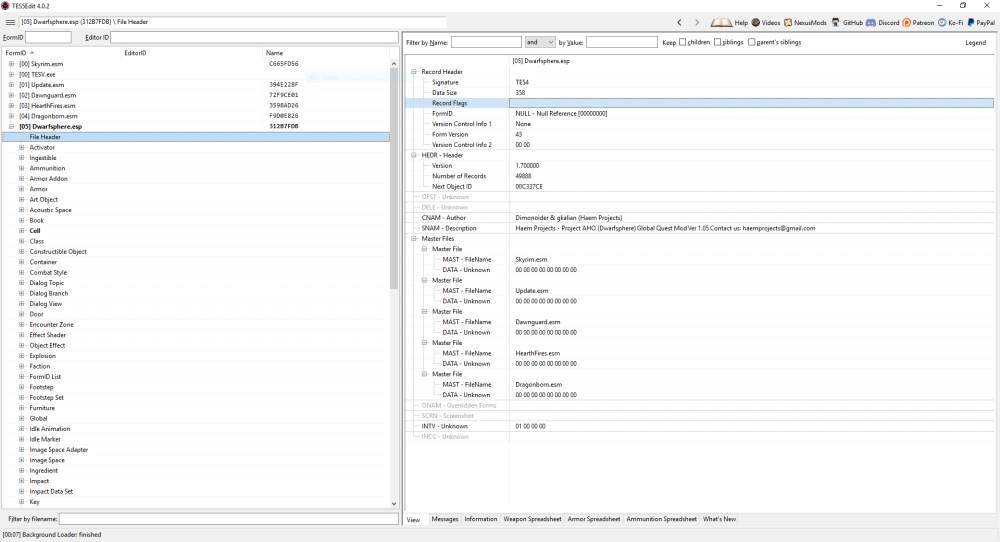Click the Legend button
The height and width of the screenshot is (542, 1000).
(975, 43)
